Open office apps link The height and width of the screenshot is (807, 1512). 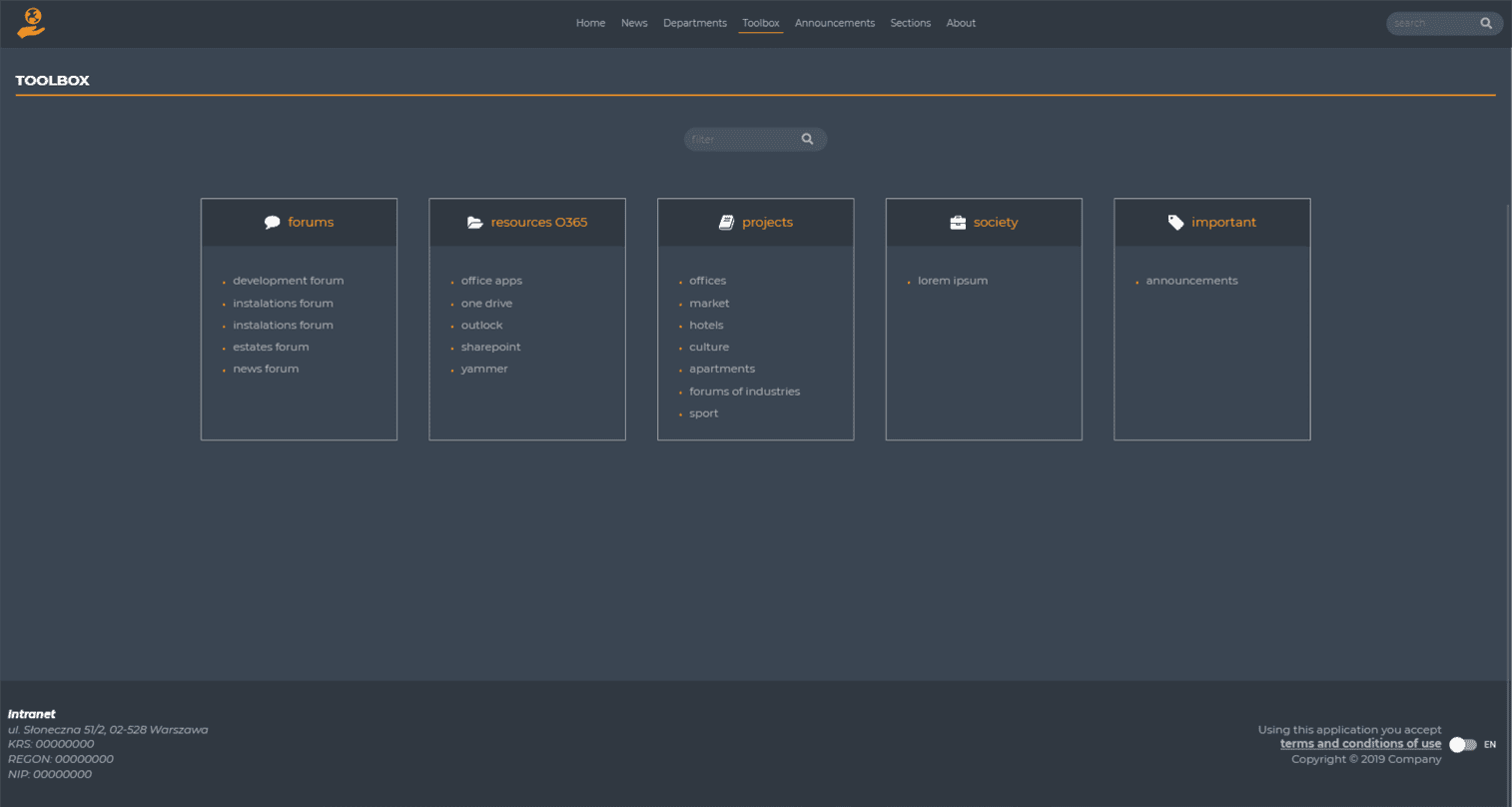click(x=491, y=281)
